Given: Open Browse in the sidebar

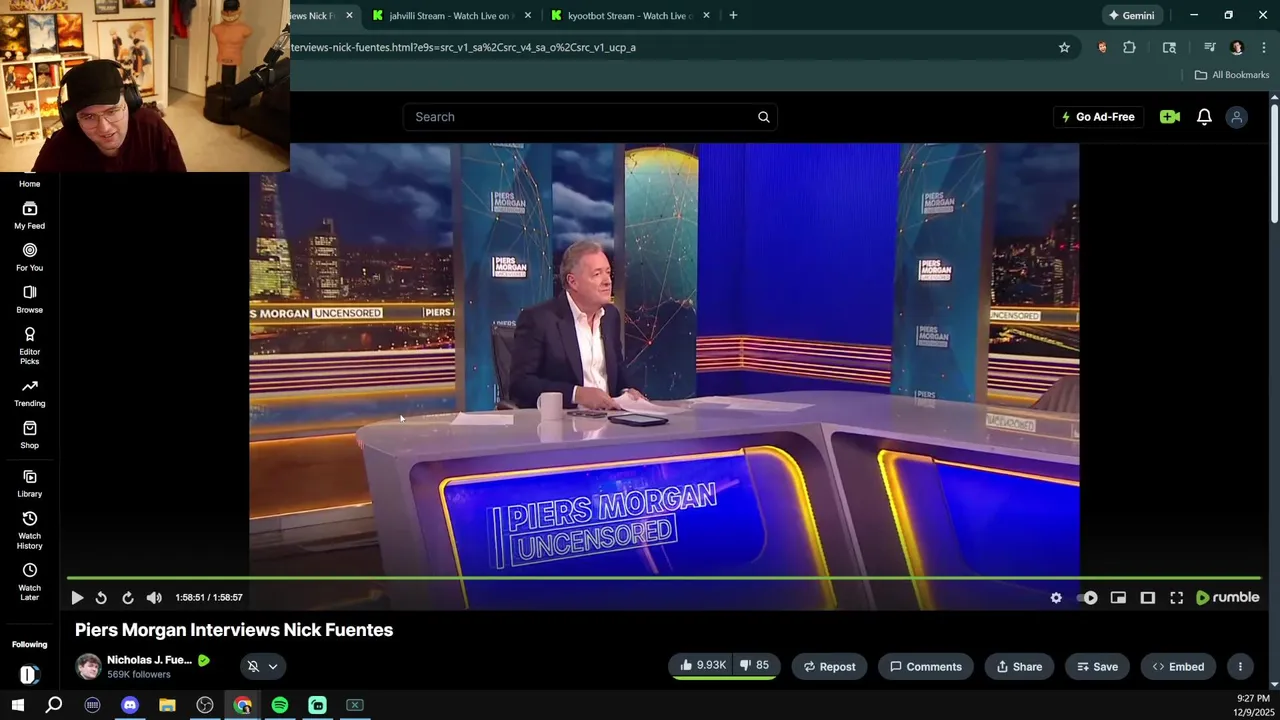Looking at the screenshot, I should pos(30,299).
